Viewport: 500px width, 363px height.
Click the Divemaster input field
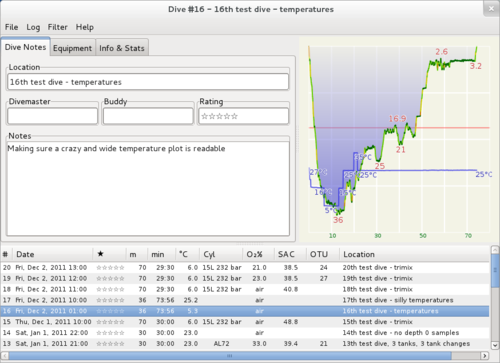click(x=53, y=116)
